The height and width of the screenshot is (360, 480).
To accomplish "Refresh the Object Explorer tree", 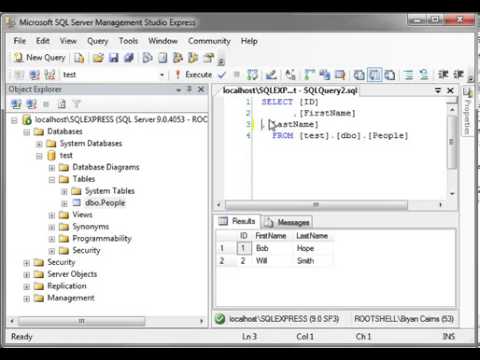I will (62, 104).
